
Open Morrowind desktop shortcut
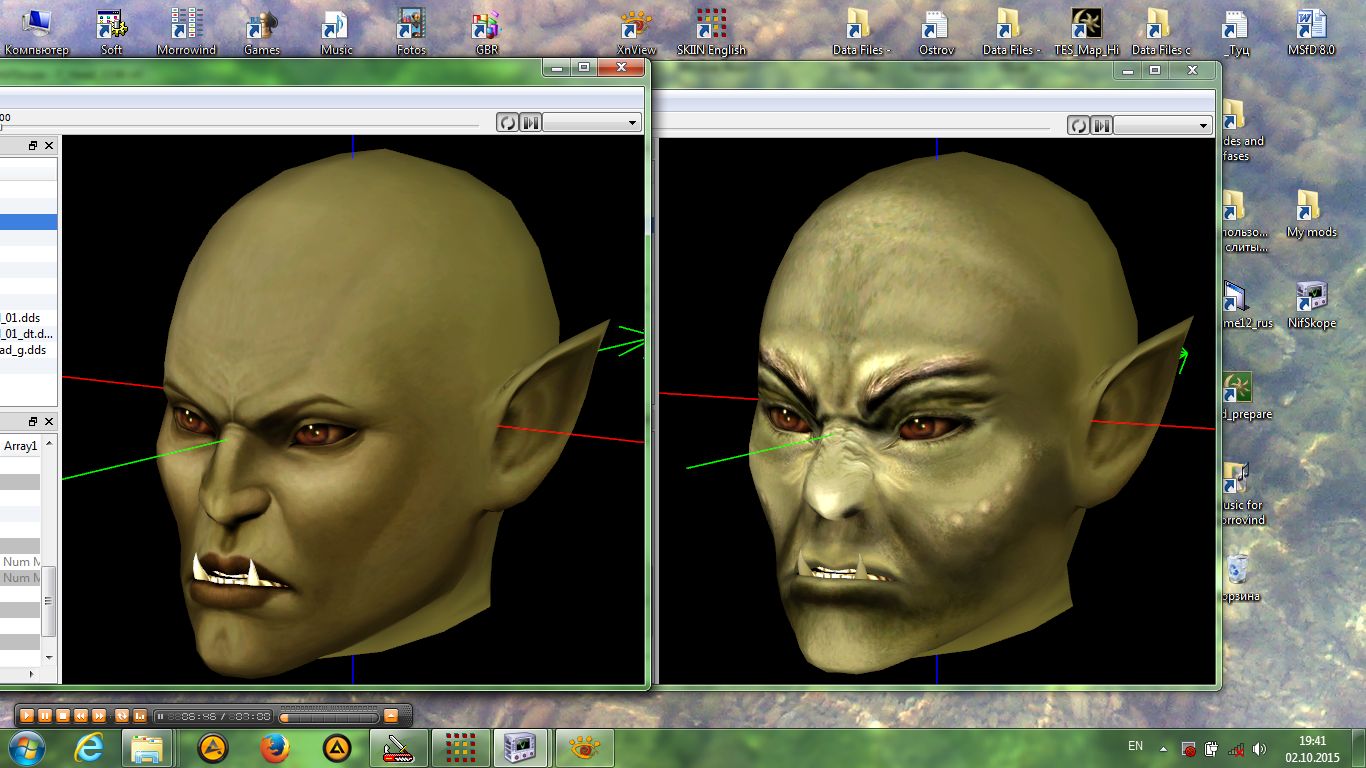click(187, 30)
